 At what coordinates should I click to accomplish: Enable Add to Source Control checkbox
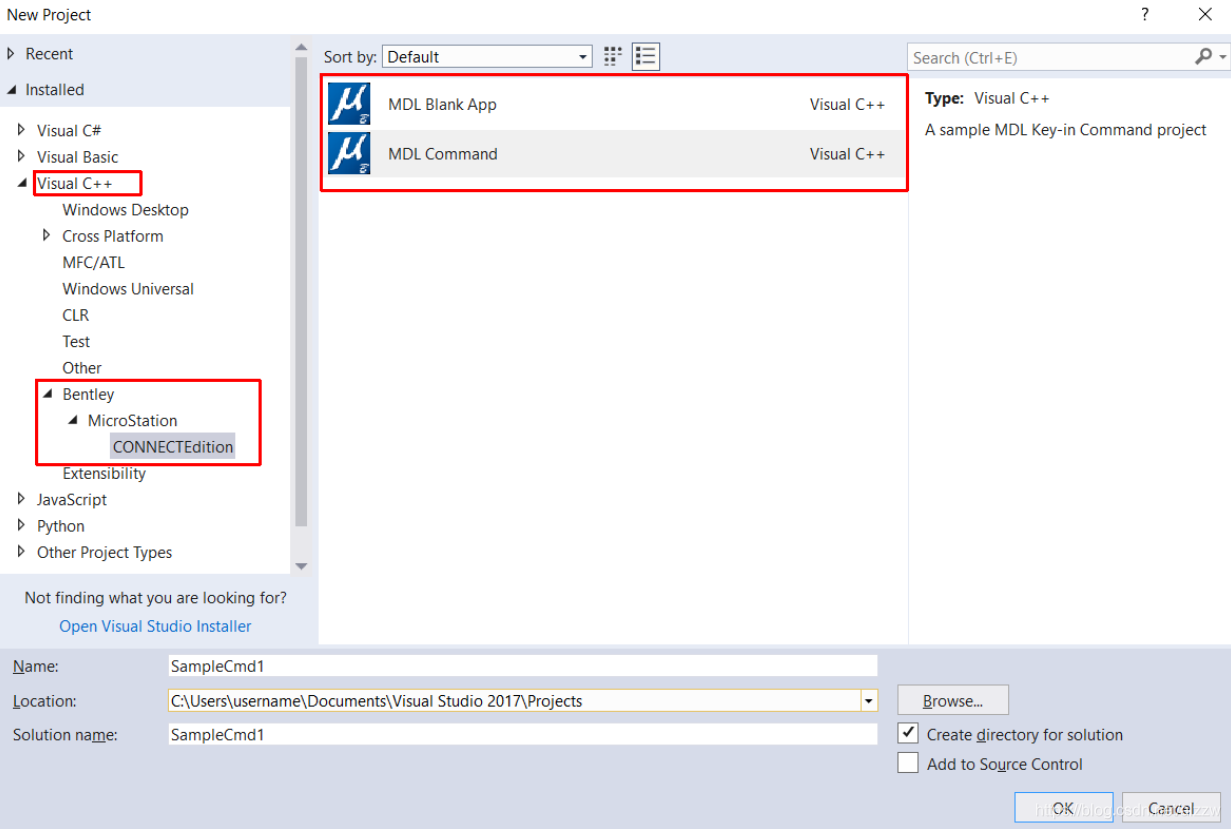pyautogui.click(x=908, y=764)
